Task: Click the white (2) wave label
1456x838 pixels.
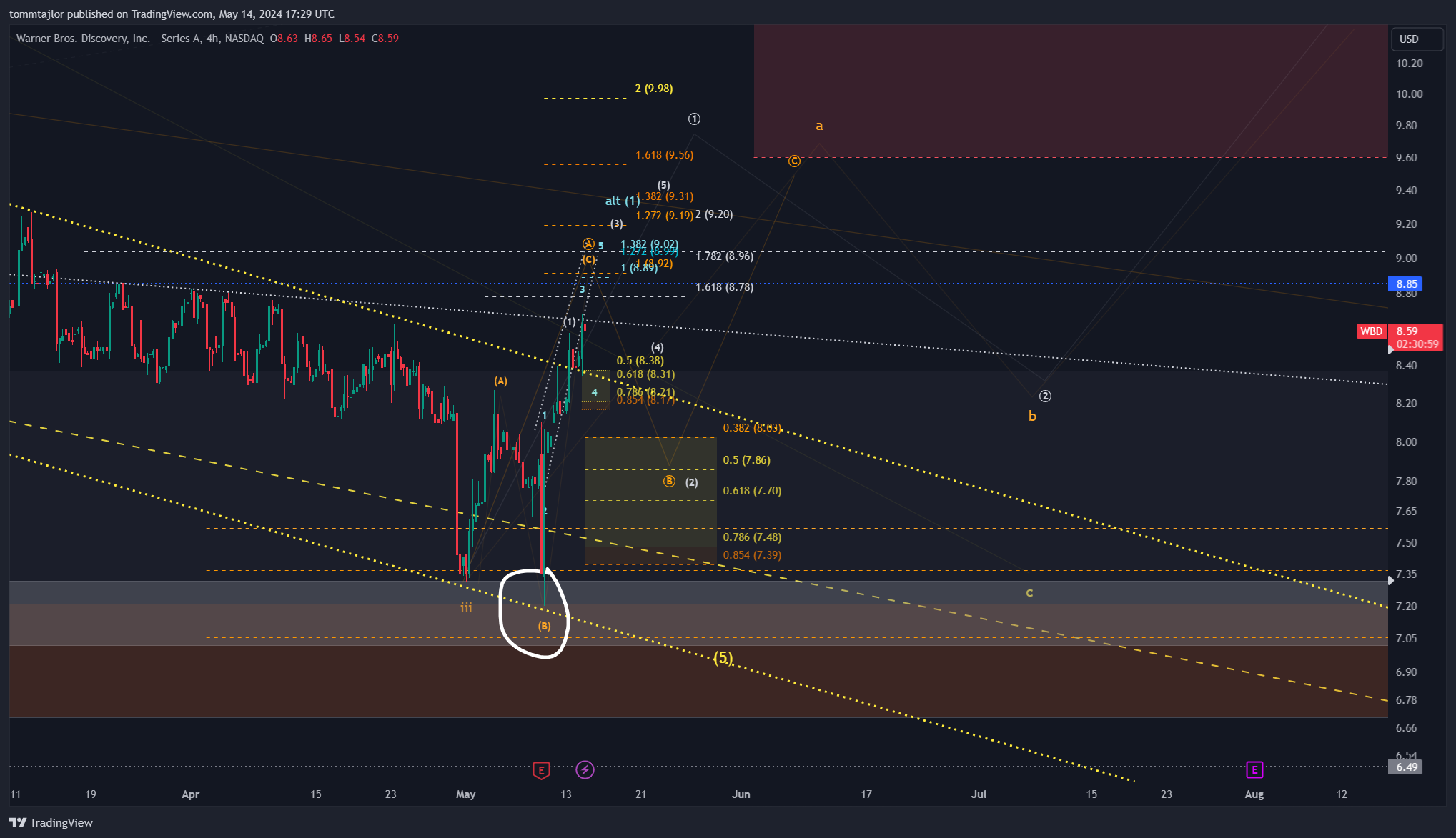Action: (x=691, y=482)
